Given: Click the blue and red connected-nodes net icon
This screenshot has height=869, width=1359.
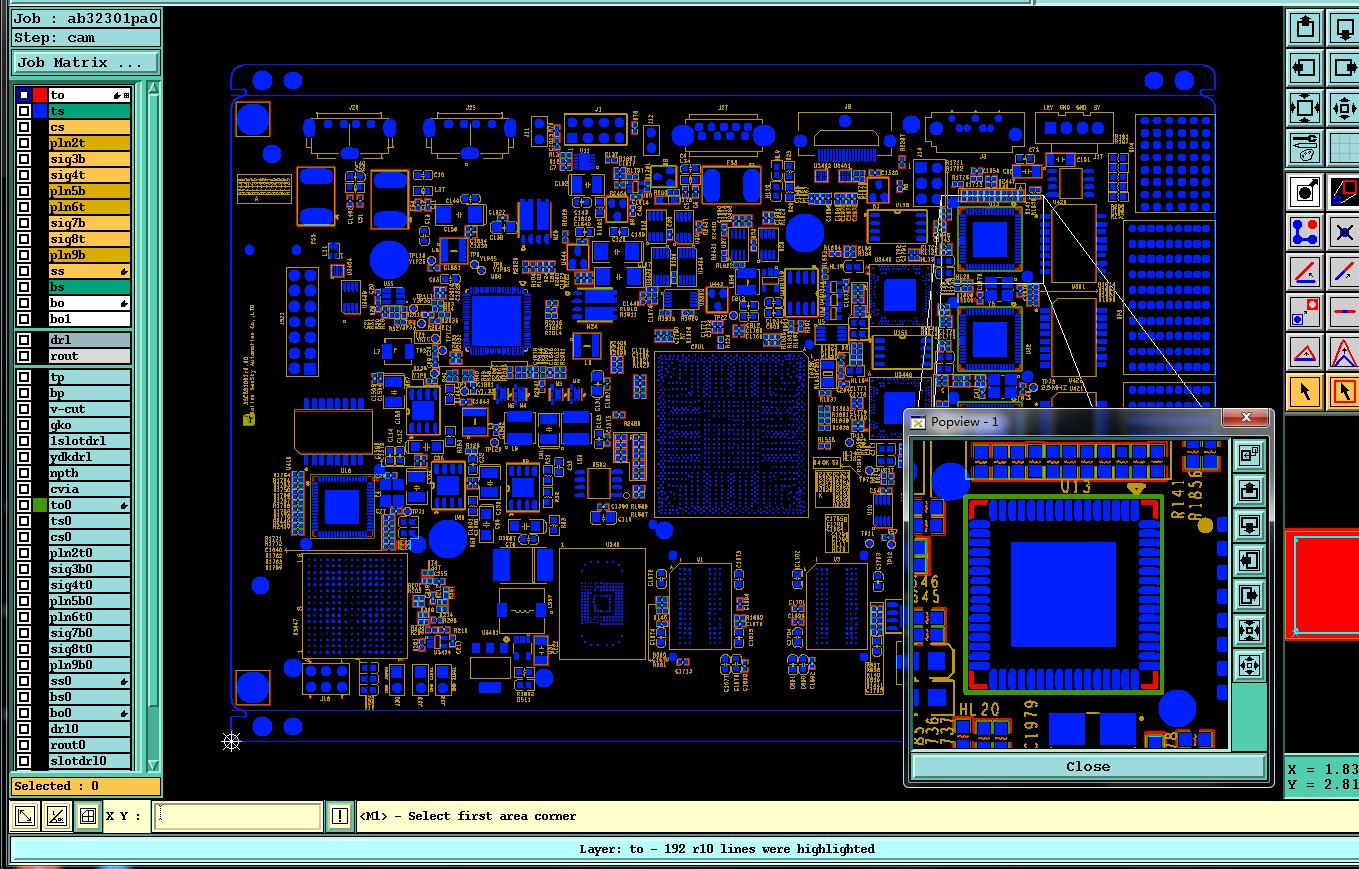Looking at the screenshot, I should click(1305, 232).
